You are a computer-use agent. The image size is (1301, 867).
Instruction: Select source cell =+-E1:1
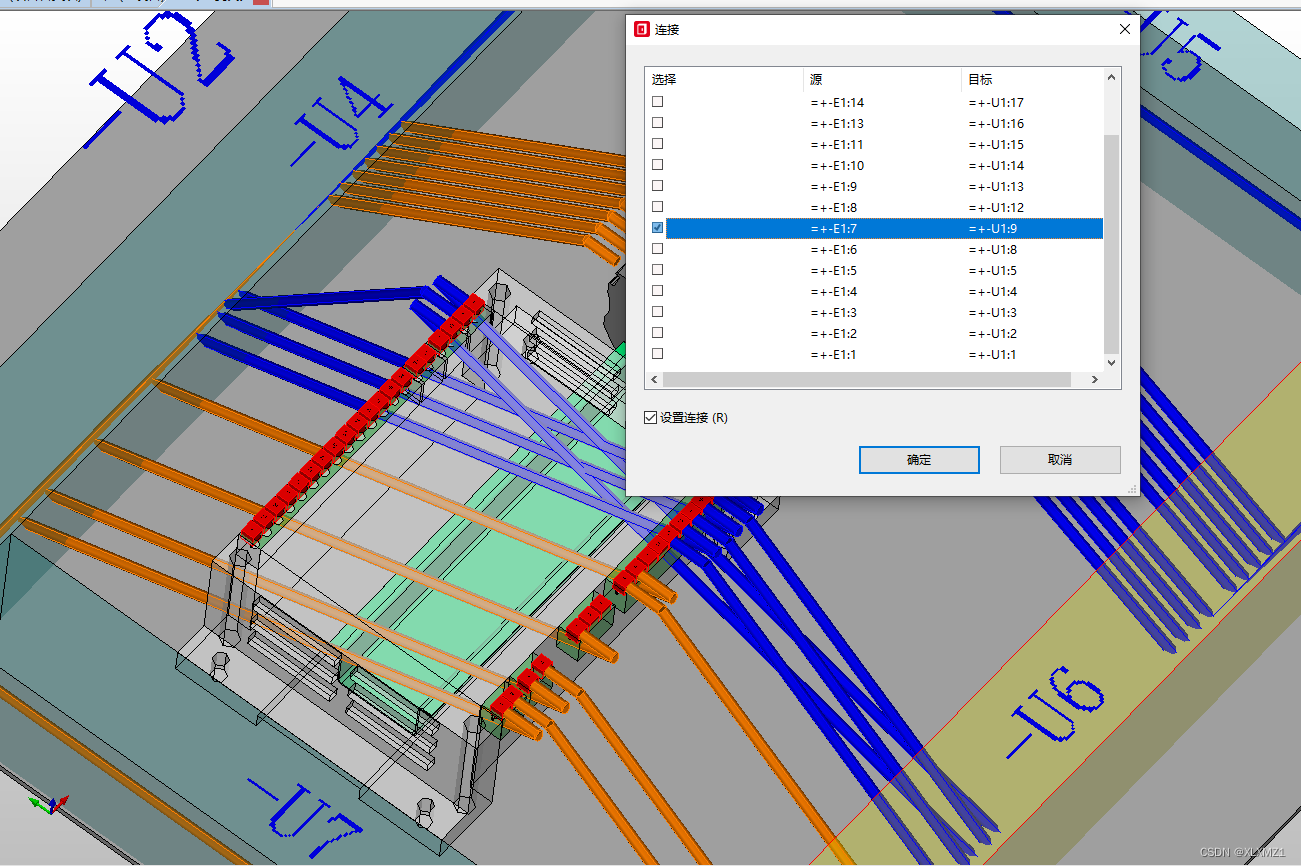point(834,355)
